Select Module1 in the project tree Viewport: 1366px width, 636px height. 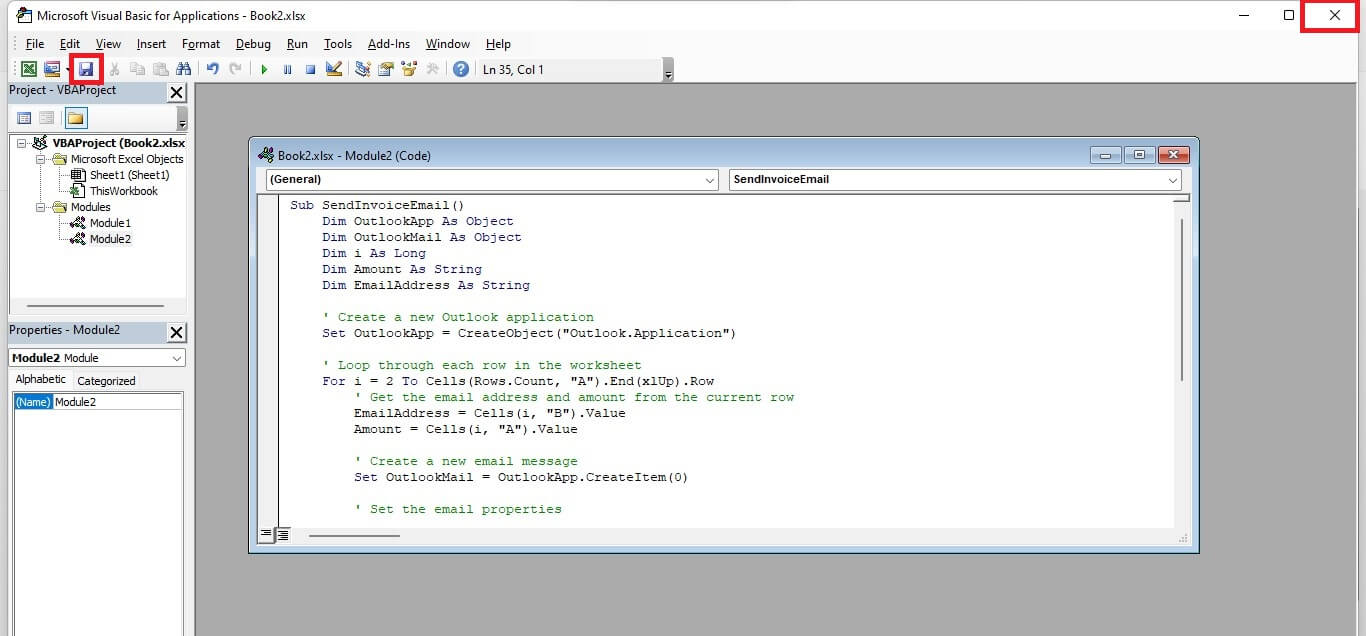[x=110, y=223]
